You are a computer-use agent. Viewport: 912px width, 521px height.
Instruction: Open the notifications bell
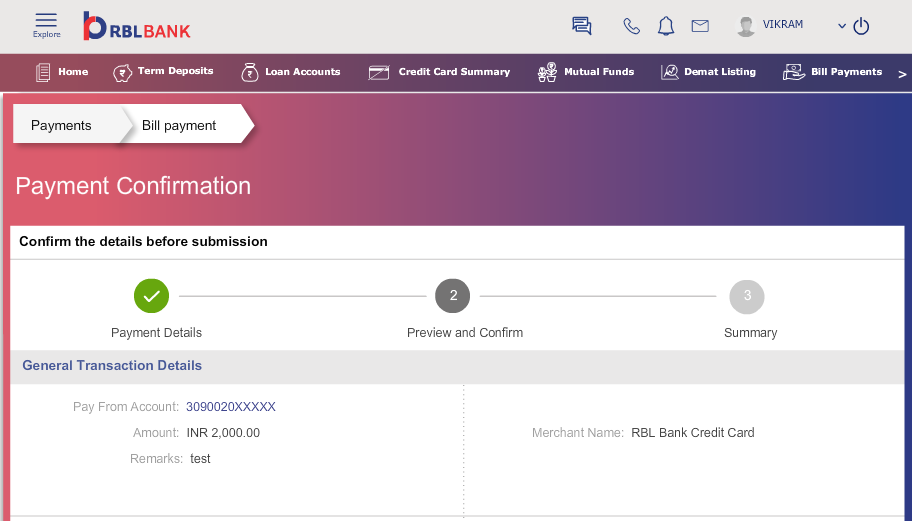[666, 26]
